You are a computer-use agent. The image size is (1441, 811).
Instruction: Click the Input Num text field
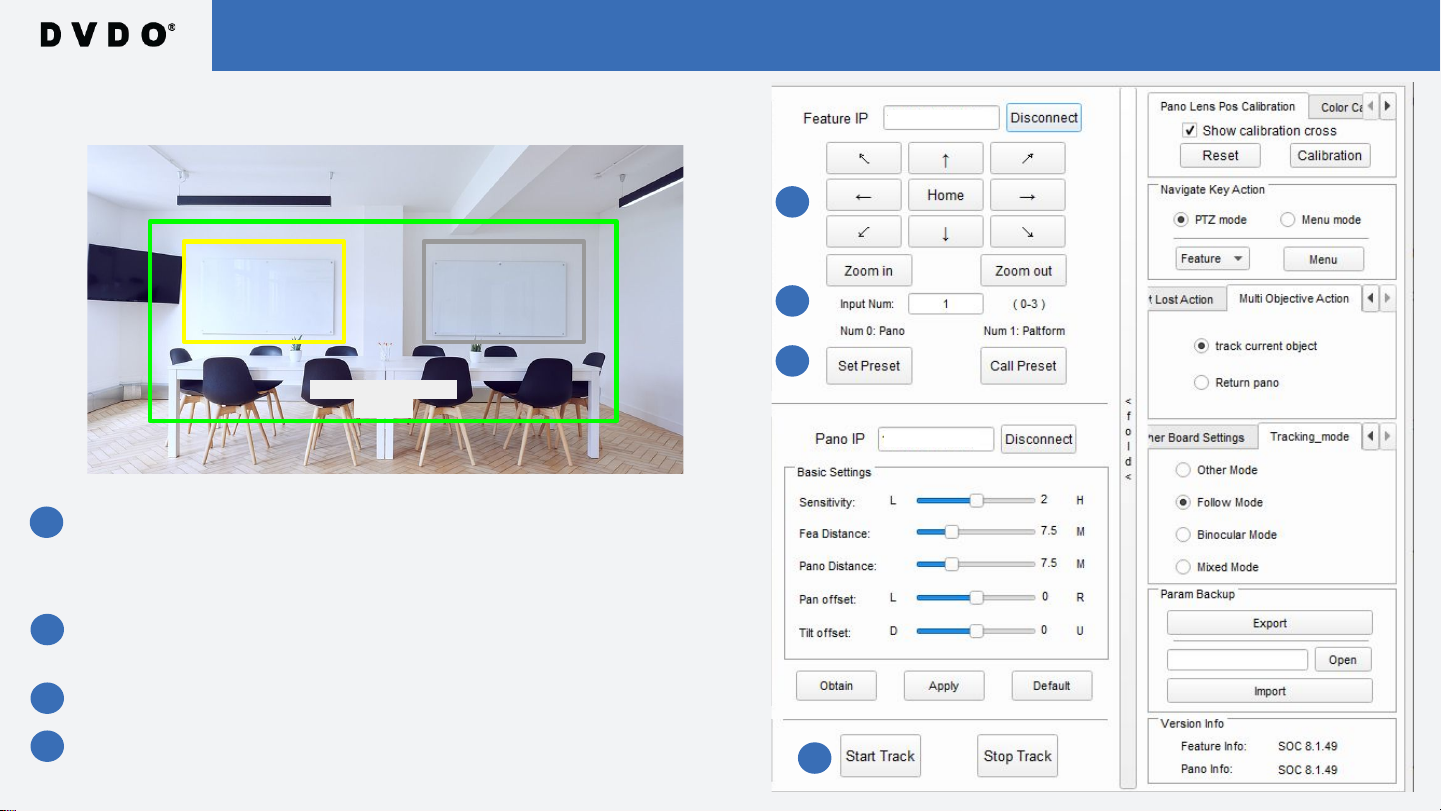[944, 303]
